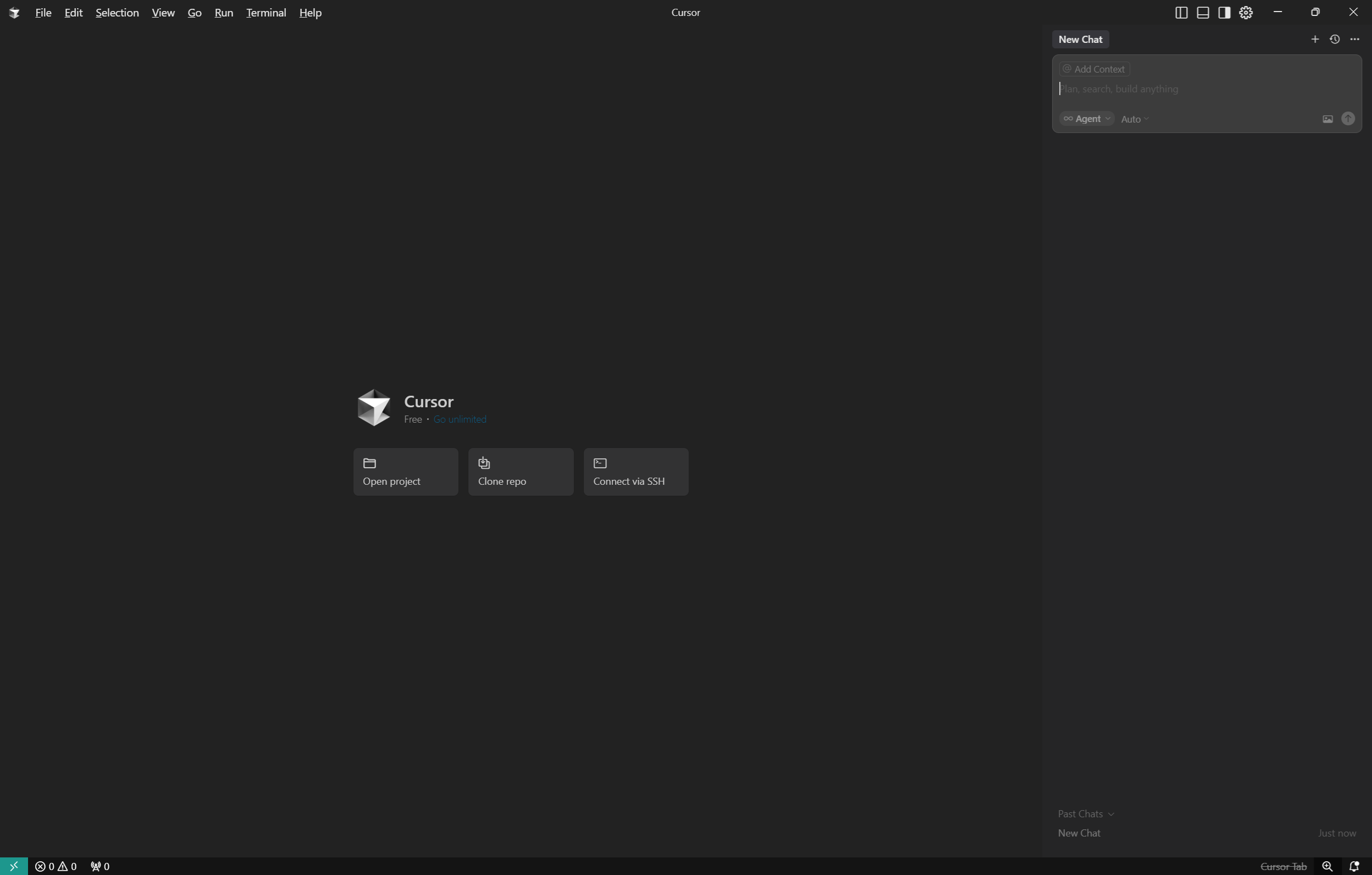Attach an image with the image icon

(x=1327, y=119)
